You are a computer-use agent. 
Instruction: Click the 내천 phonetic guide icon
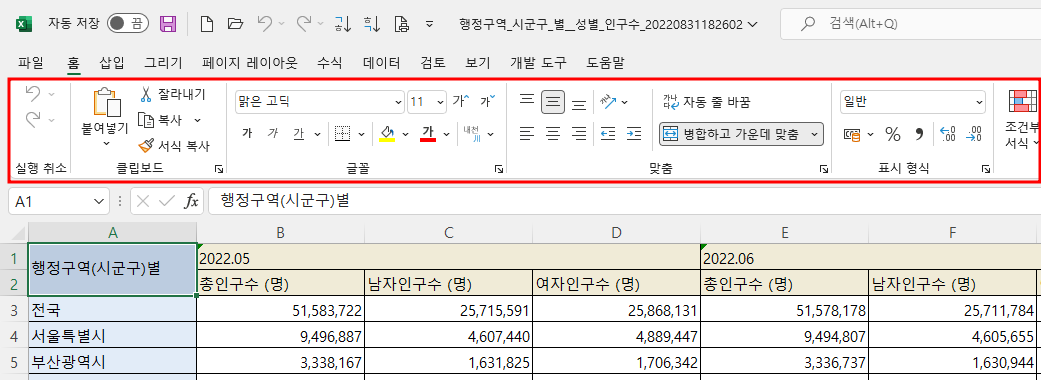tap(472, 134)
